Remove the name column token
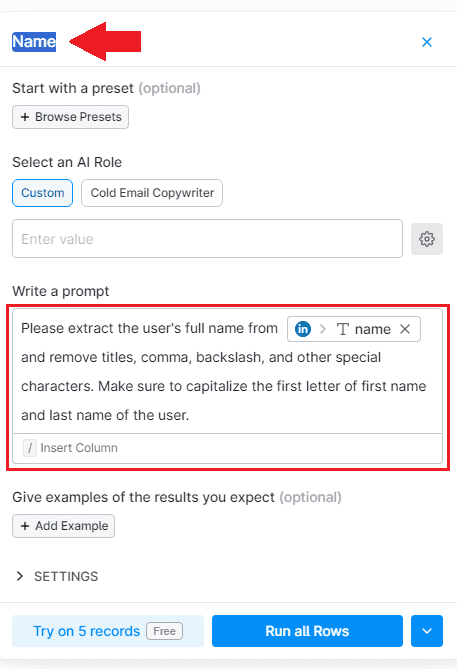This screenshot has height=669, width=457. tap(405, 329)
